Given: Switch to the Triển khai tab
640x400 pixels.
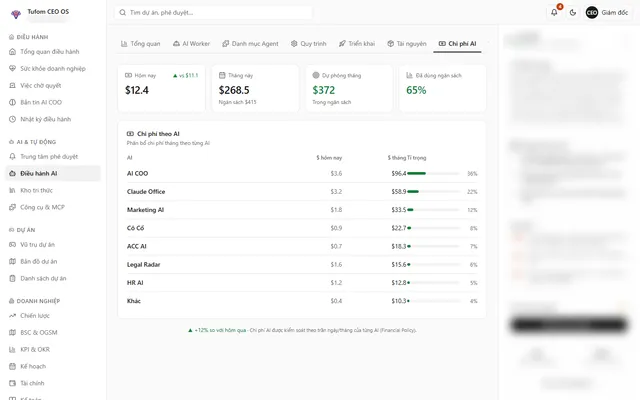Looking at the screenshot, I should 357,44.
